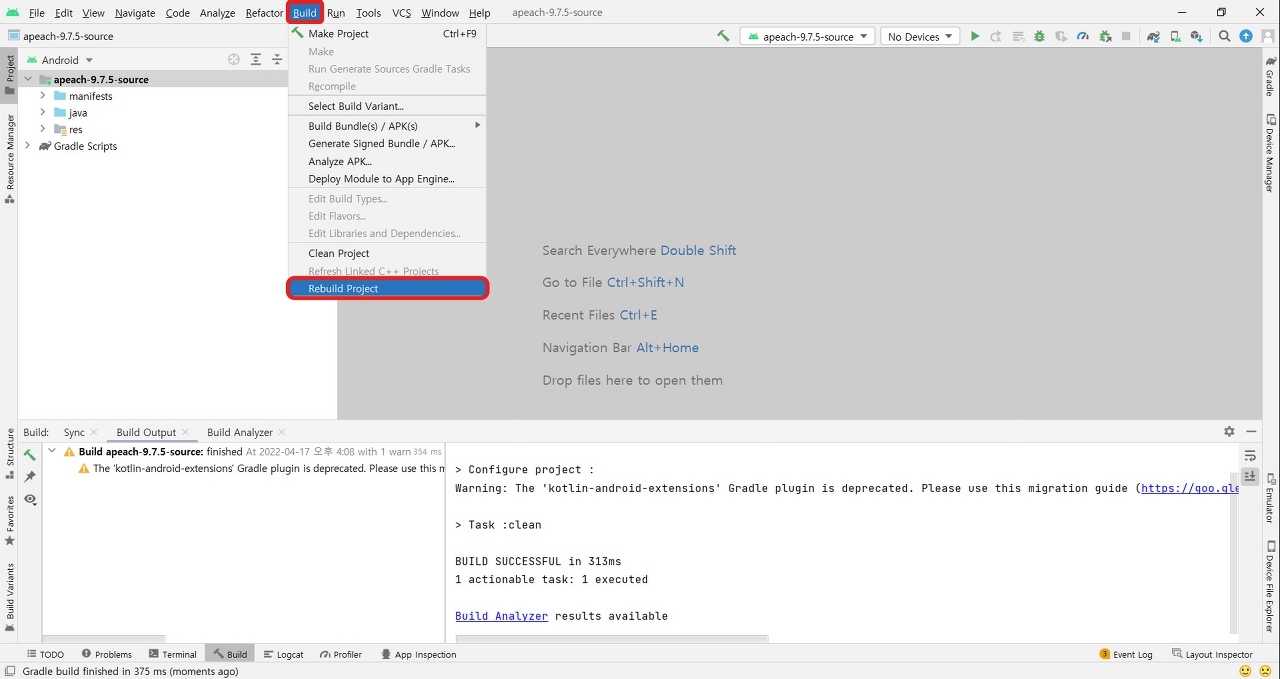Switch to the Build Analyzer tab
Screen dimensions: 1280x679
click(x=239, y=432)
